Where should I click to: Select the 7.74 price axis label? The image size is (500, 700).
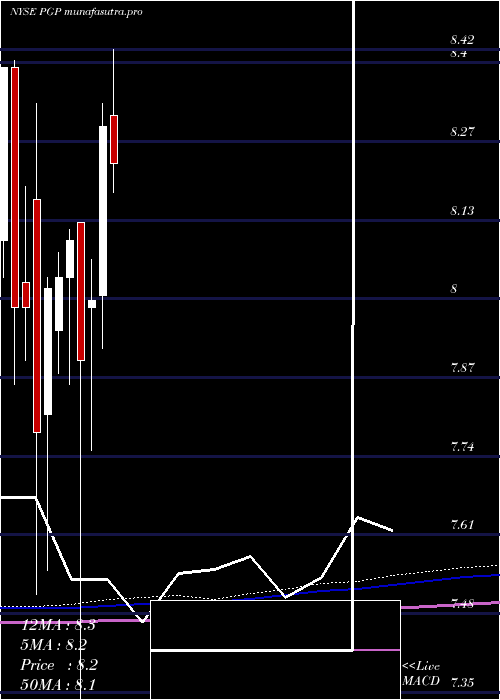tap(462, 446)
